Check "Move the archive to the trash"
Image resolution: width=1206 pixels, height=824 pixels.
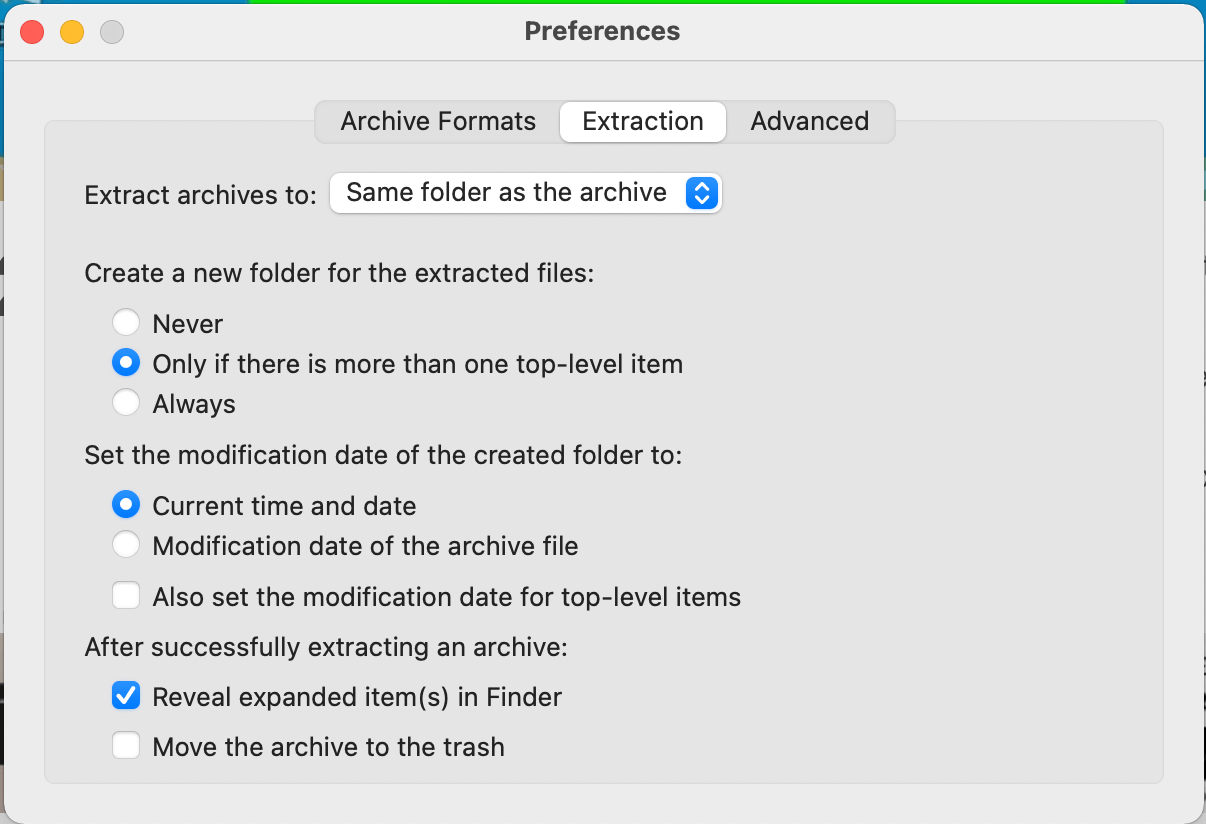126,746
